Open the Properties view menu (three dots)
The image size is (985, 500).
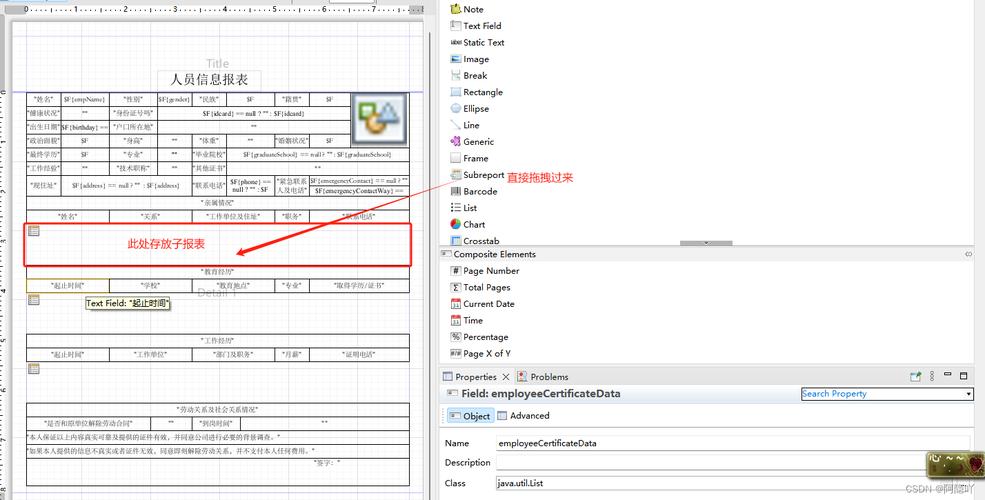(x=932, y=377)
